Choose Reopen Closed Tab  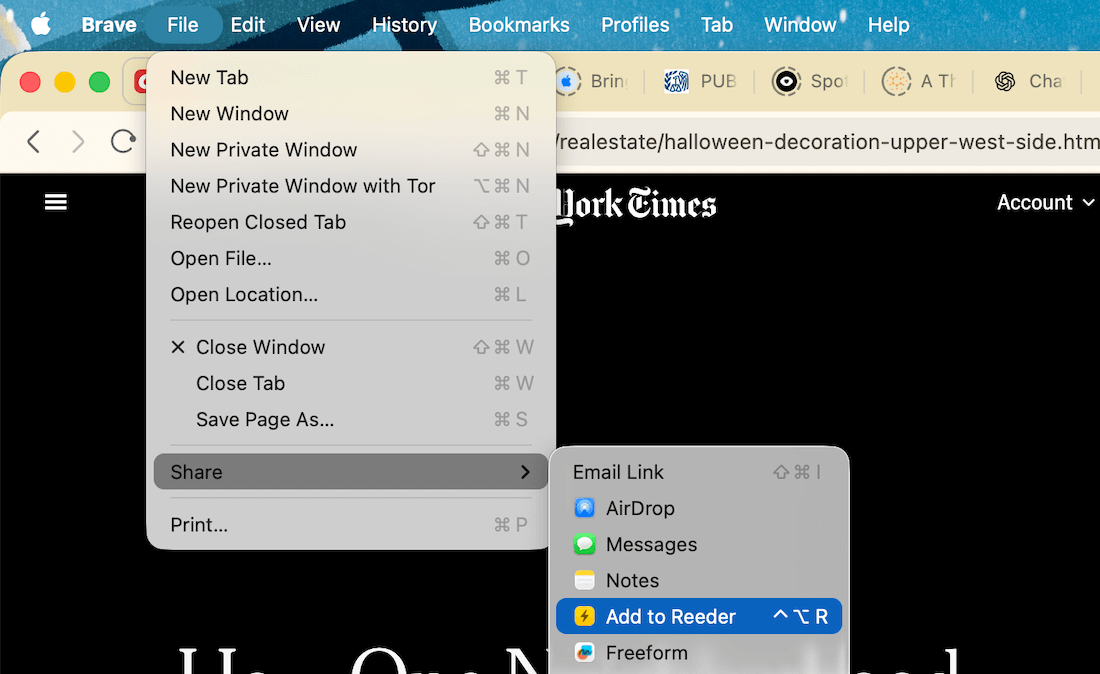[258, 222]
